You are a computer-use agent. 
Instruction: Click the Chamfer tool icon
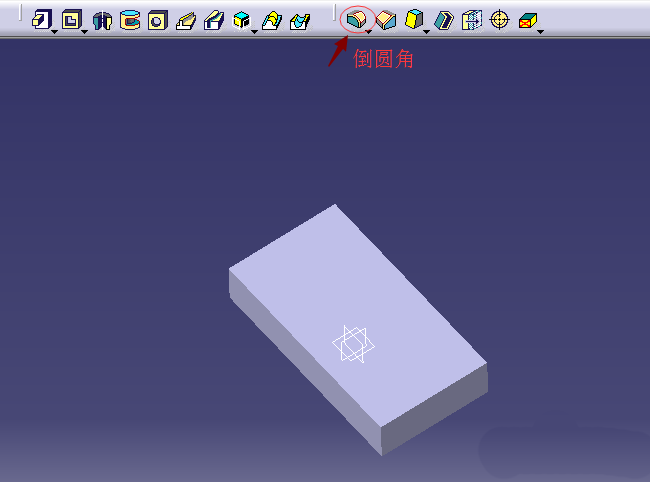(x=386, y=20)
